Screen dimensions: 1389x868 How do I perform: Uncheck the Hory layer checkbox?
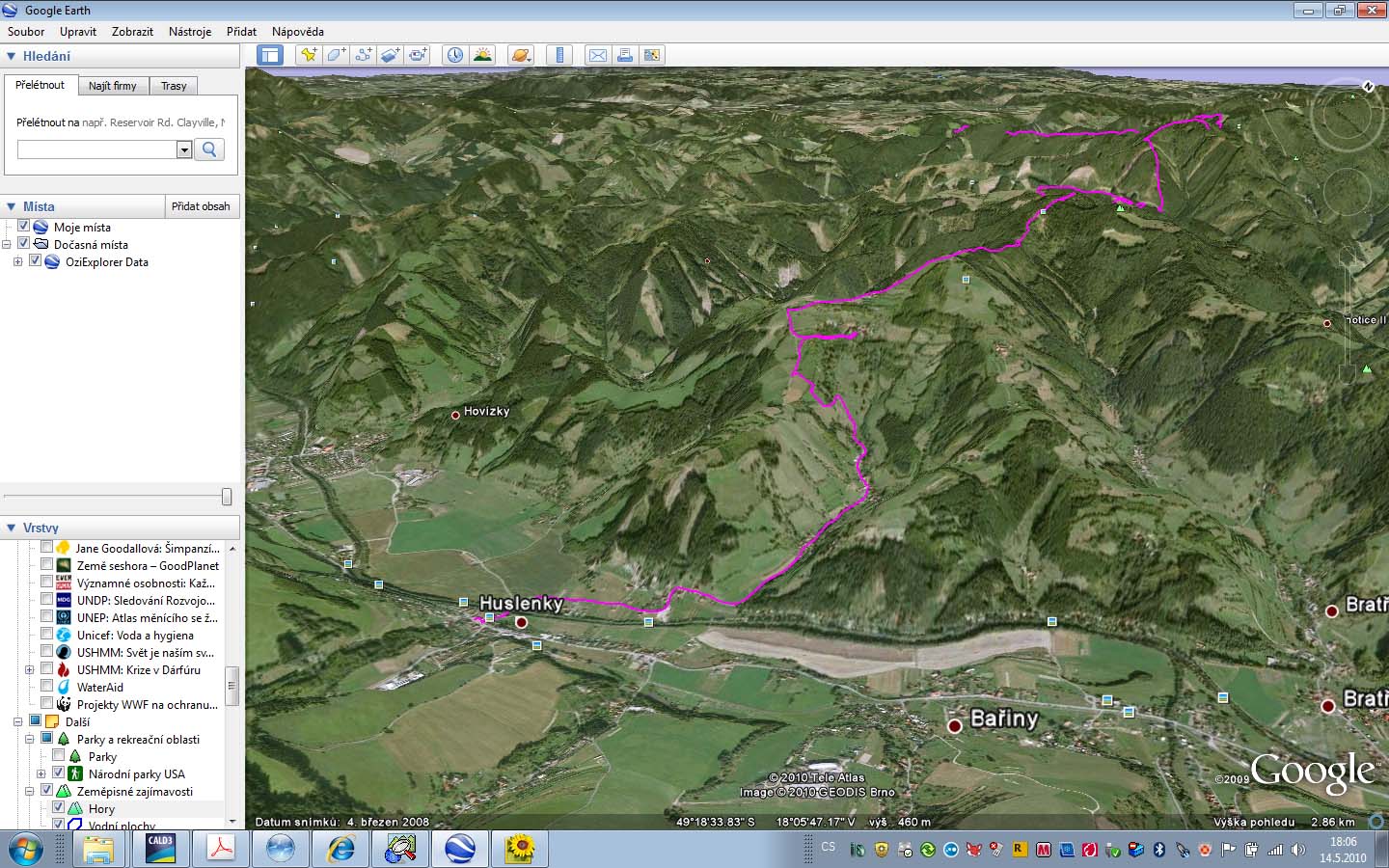(58, 808)
